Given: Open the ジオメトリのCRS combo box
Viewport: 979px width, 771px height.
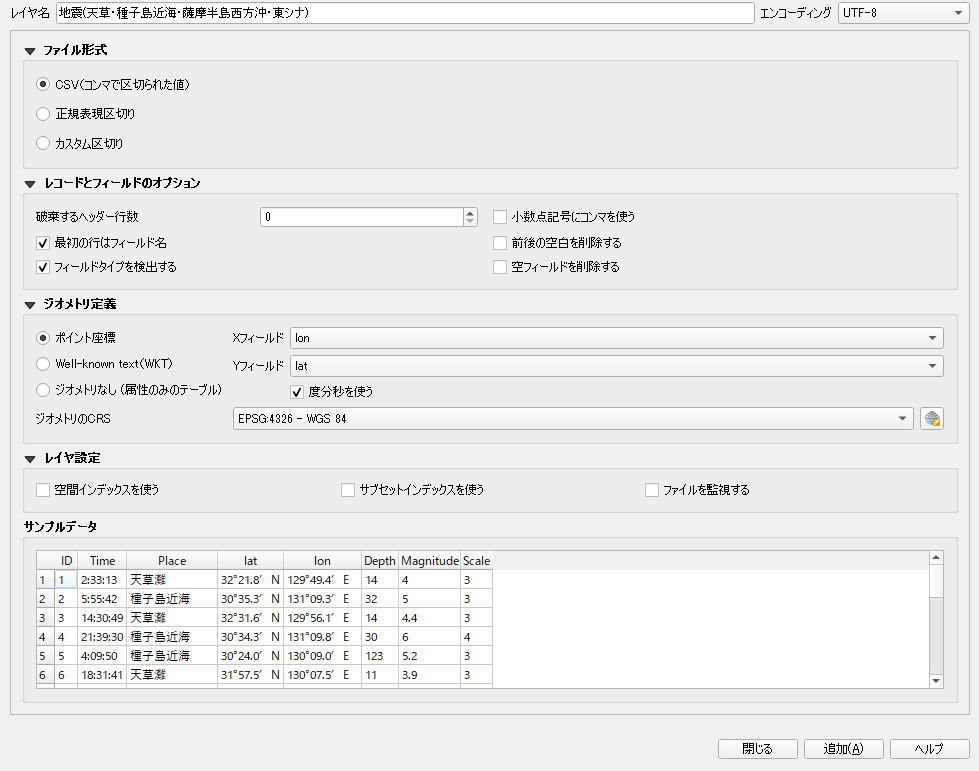Looking at the screenshot, I should 903,418.
